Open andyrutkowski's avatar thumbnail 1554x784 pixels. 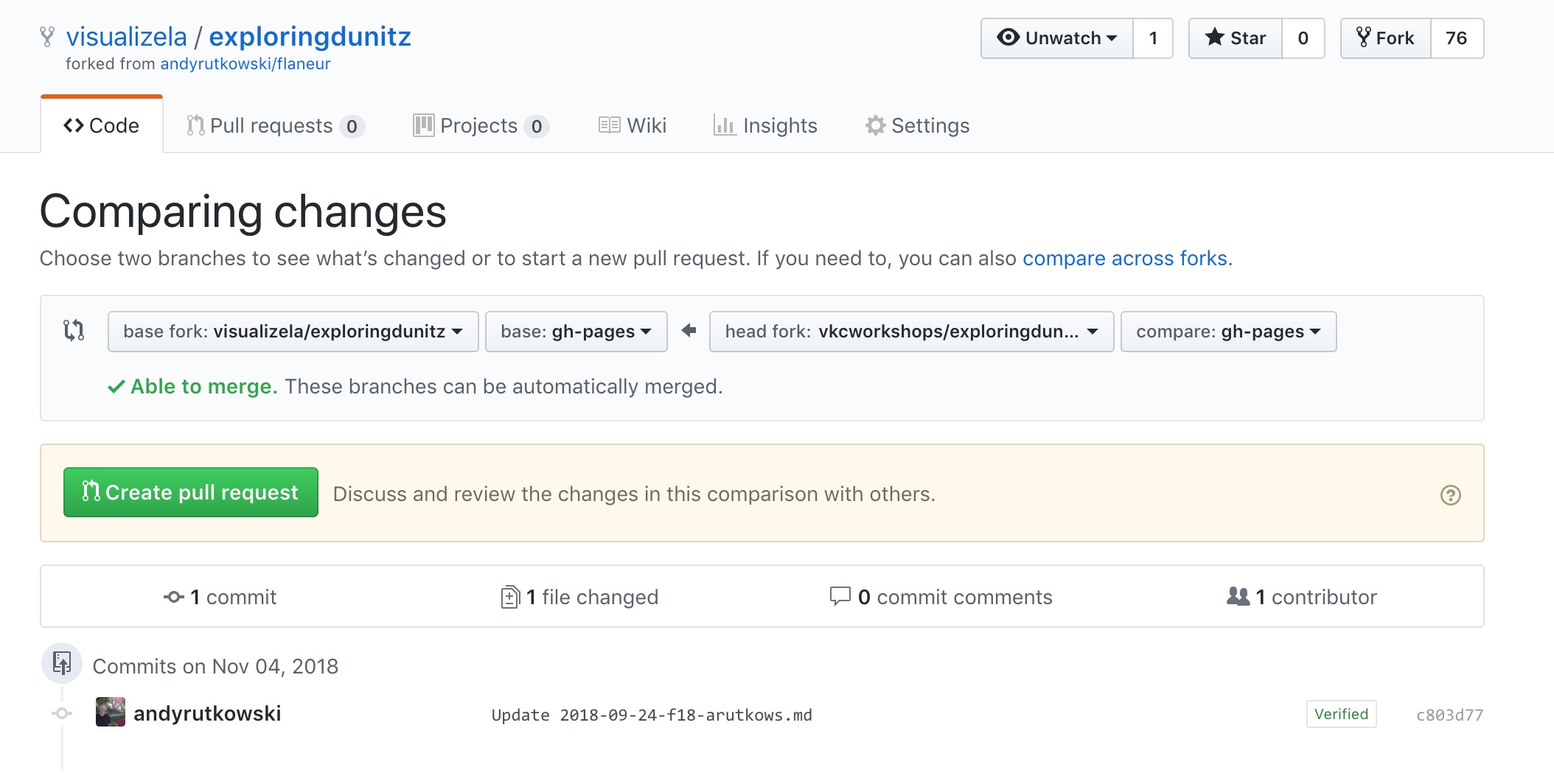tap(111, 713)
